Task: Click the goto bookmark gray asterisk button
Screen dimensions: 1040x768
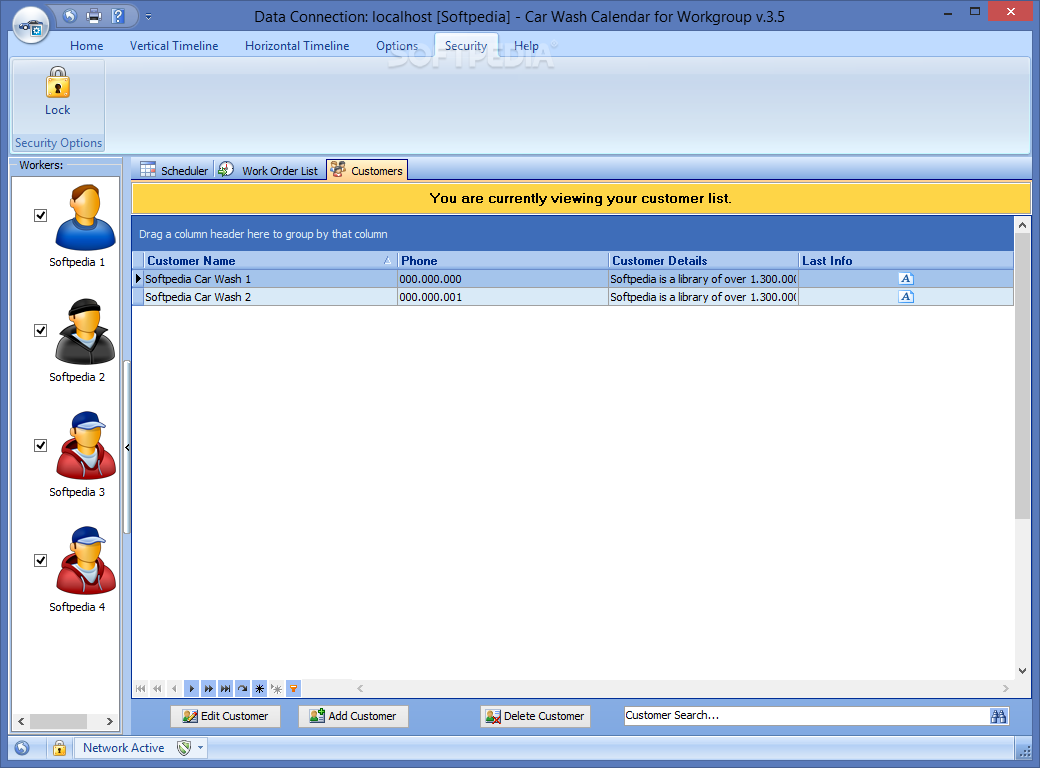Action: (277, 688)
